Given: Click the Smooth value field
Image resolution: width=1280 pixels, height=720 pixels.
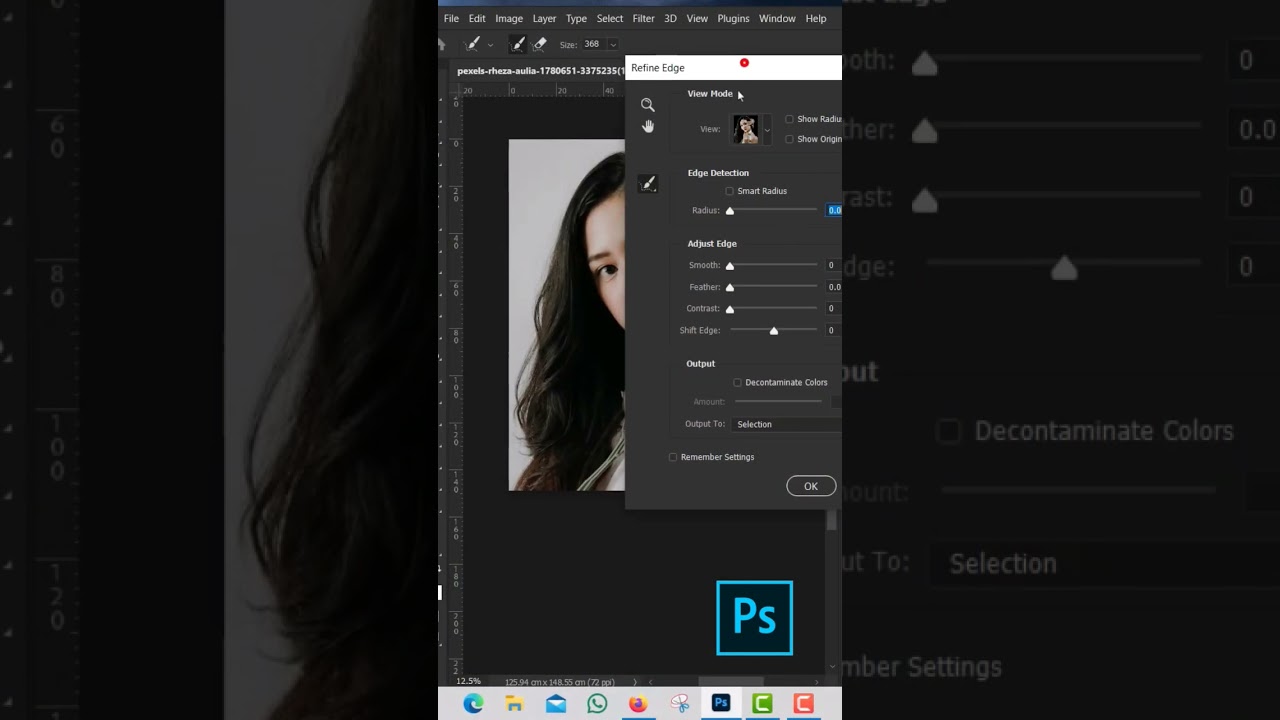Looking at the screenshot, I should click(834, 265).
